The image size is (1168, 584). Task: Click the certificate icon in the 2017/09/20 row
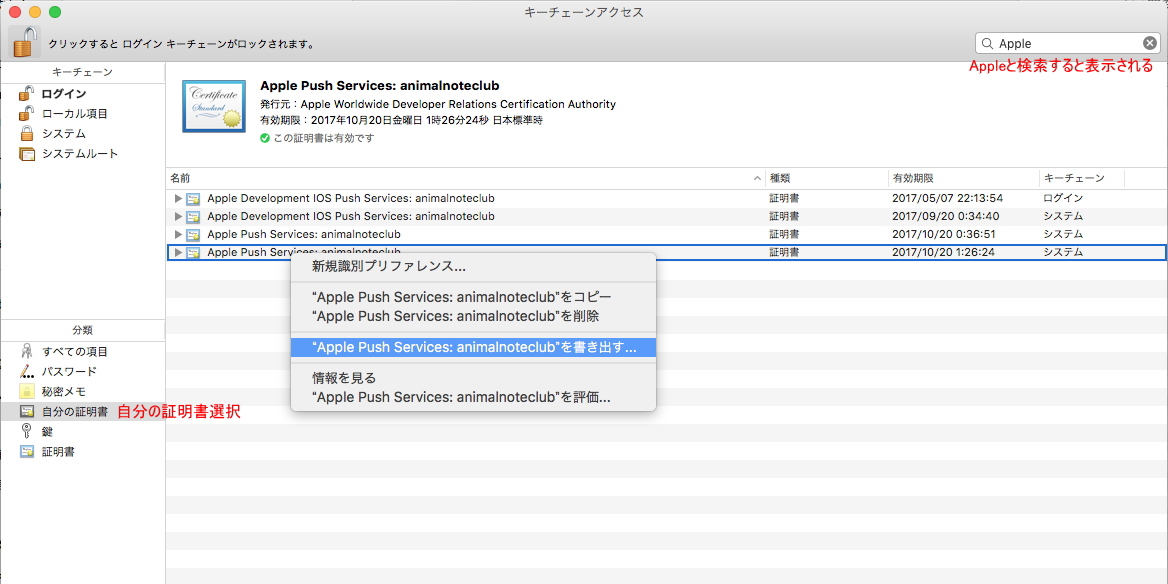pos(193,217)
